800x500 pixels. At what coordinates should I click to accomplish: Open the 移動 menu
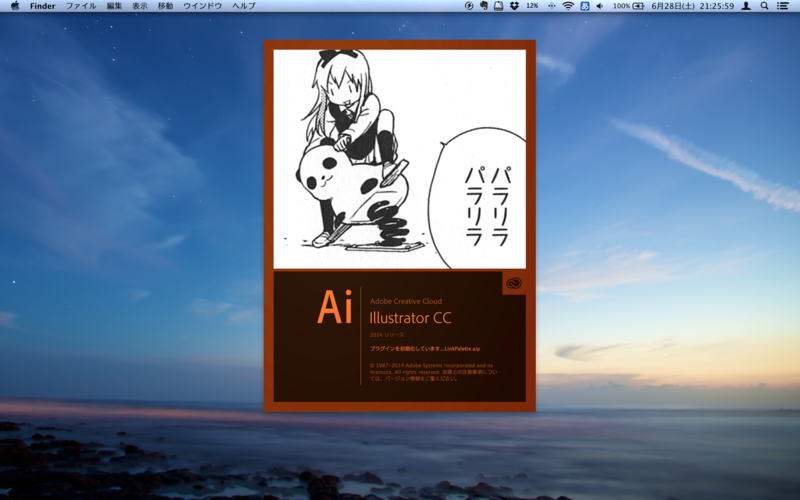pos(165,6)
